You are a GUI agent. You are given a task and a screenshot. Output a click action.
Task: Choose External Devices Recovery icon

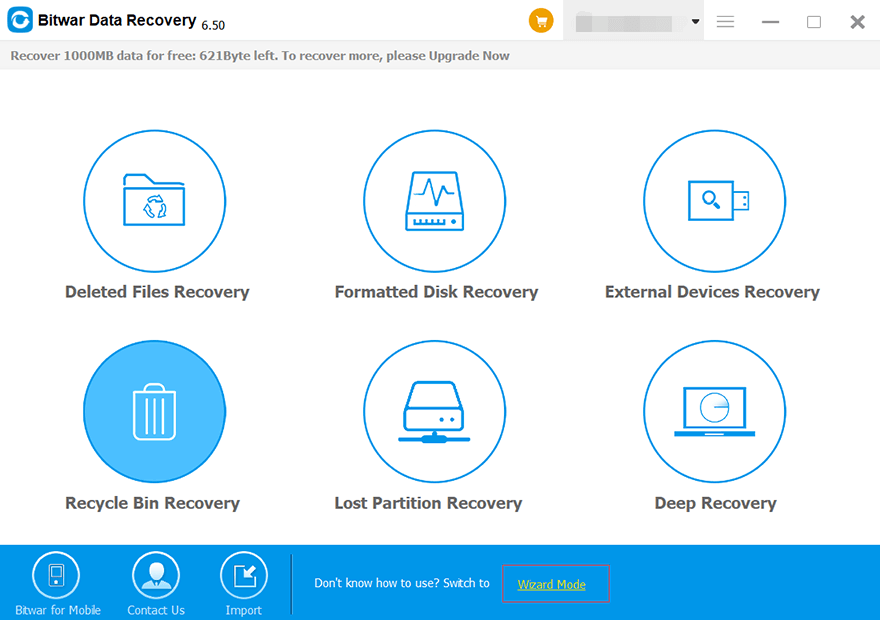tap(714, 201)
